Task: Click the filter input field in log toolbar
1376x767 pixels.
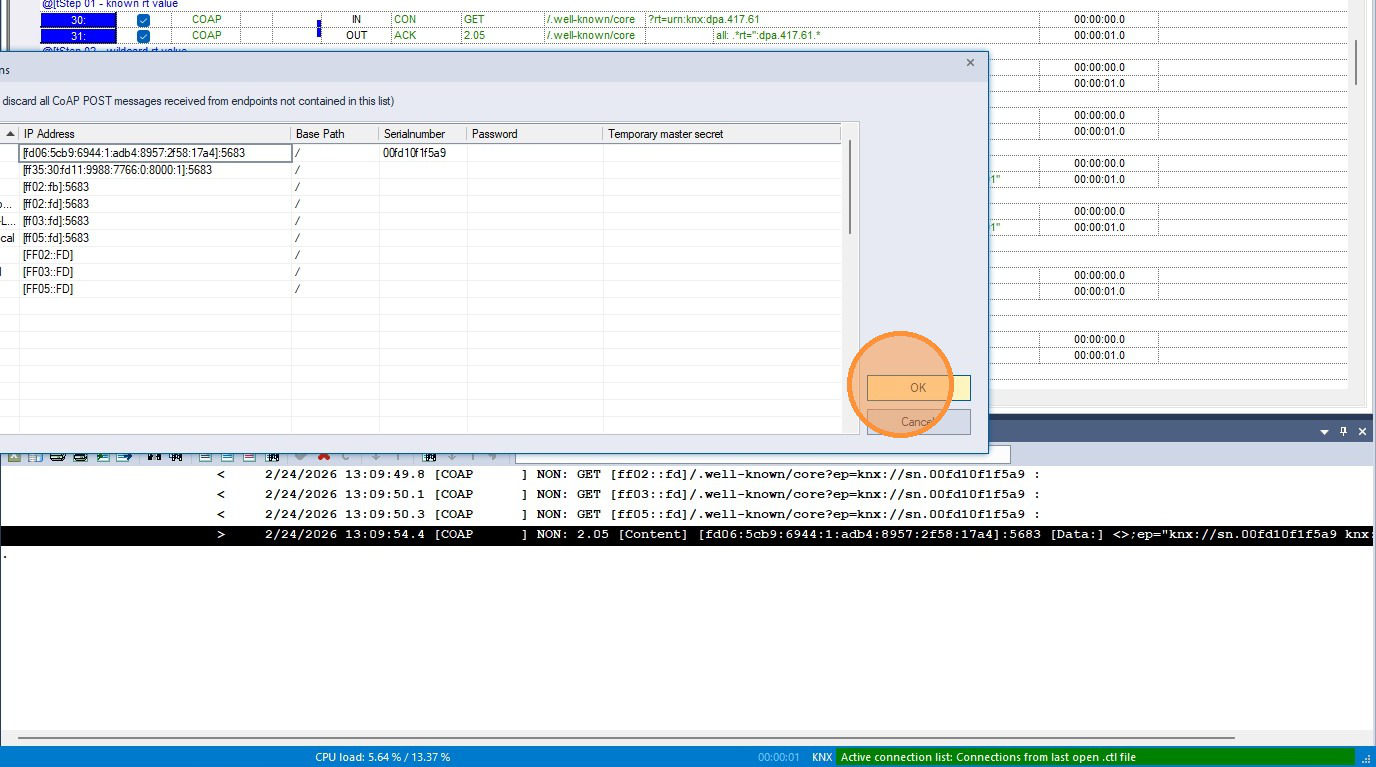Action: [762, 456]
